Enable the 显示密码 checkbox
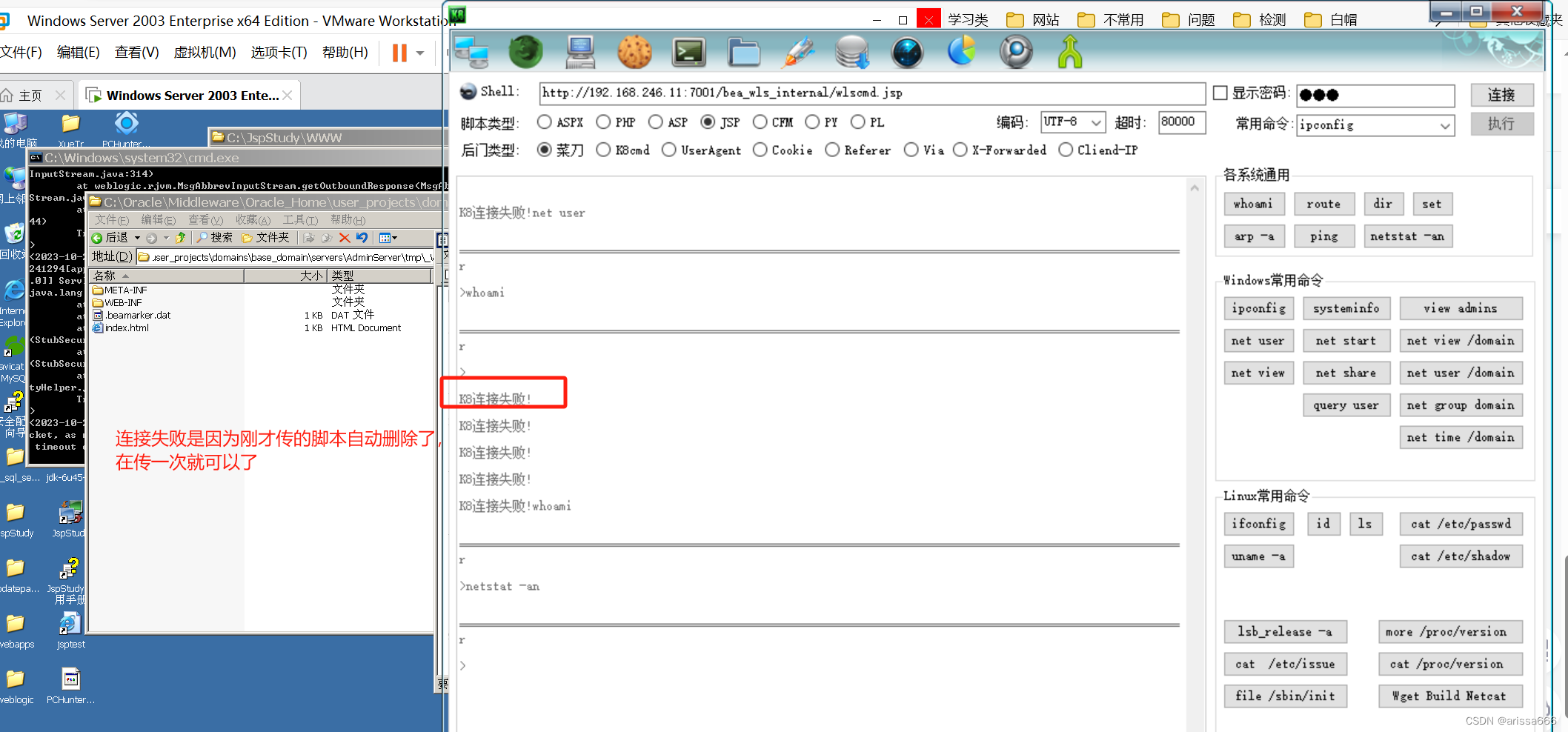This screenshot has width=1568, height=732. (1220, 93)
